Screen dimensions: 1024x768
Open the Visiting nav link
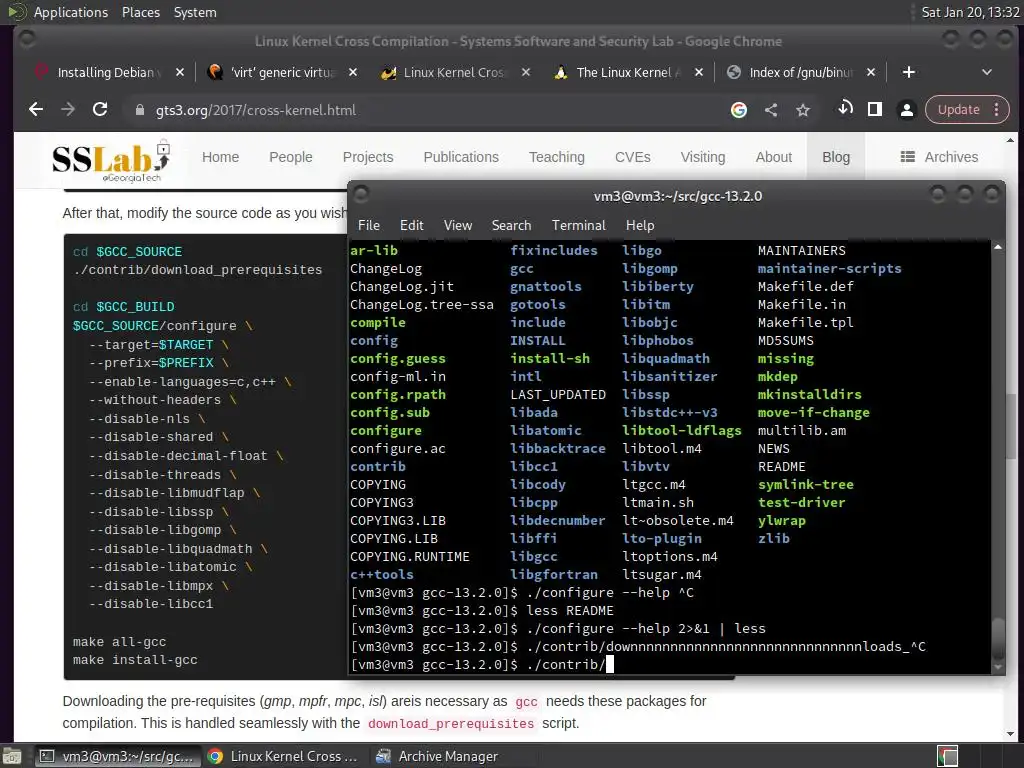click(x=703, y=157)
